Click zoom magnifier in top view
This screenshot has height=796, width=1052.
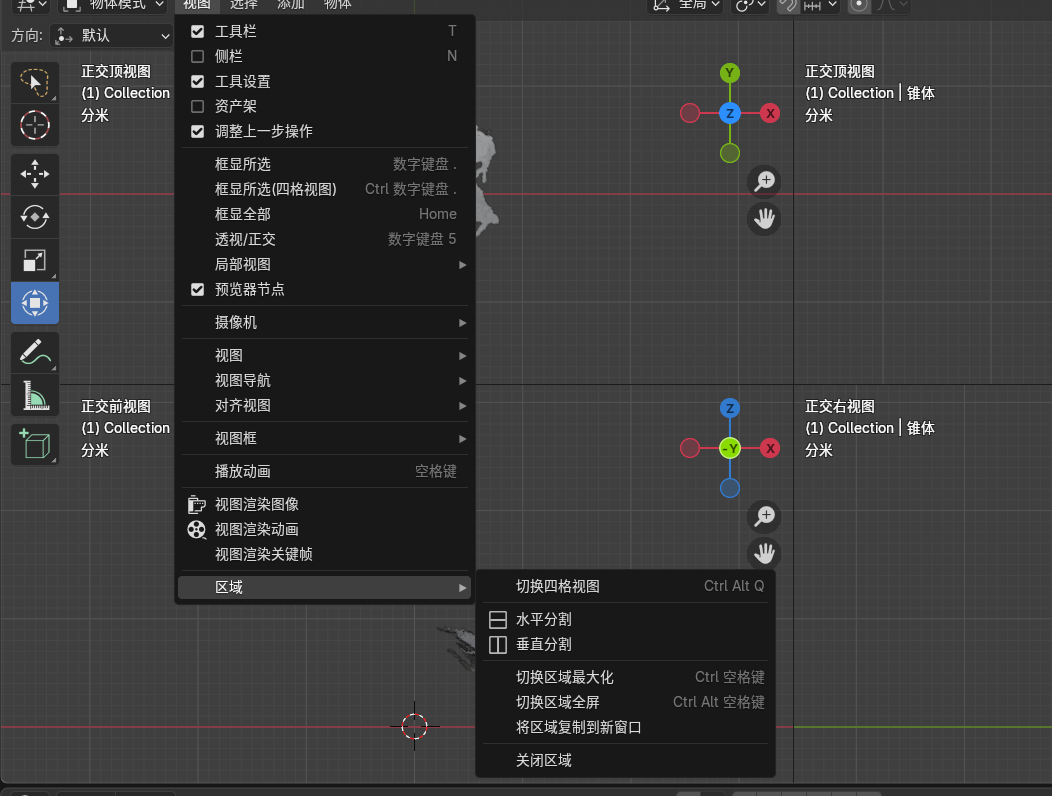(764, 181)
